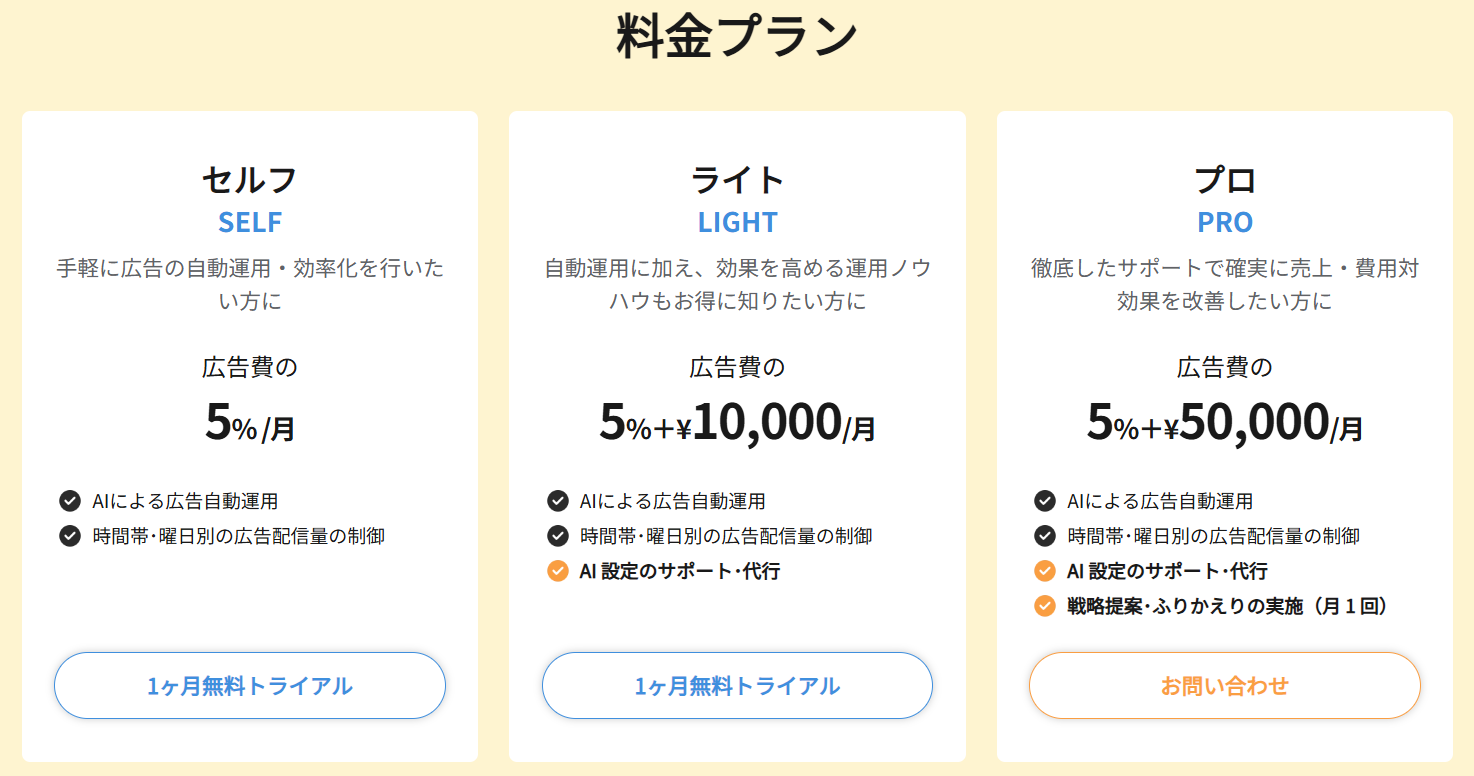Select the blue LIGHT plan label
Screen dimensions: 1474x776
pos(737,222)
